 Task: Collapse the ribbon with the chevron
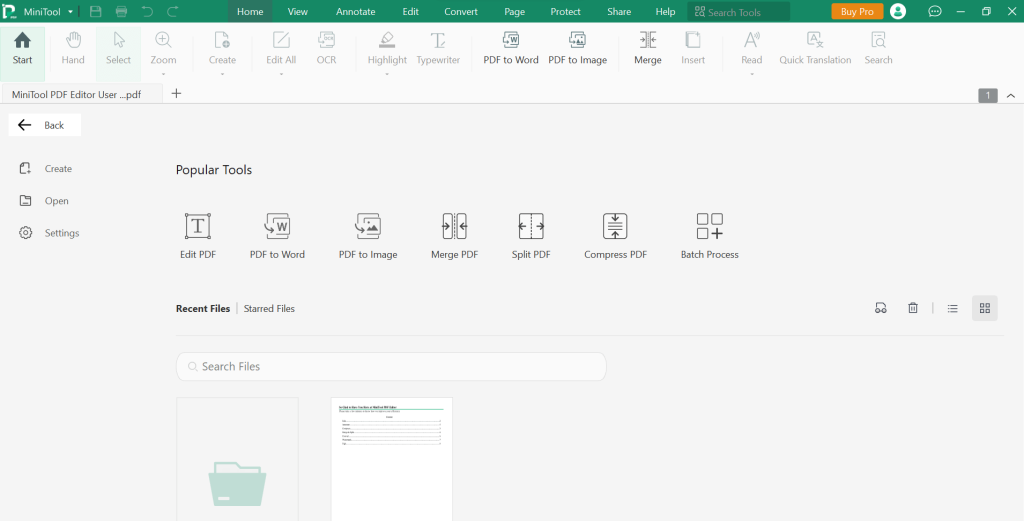click(1011, 96)
